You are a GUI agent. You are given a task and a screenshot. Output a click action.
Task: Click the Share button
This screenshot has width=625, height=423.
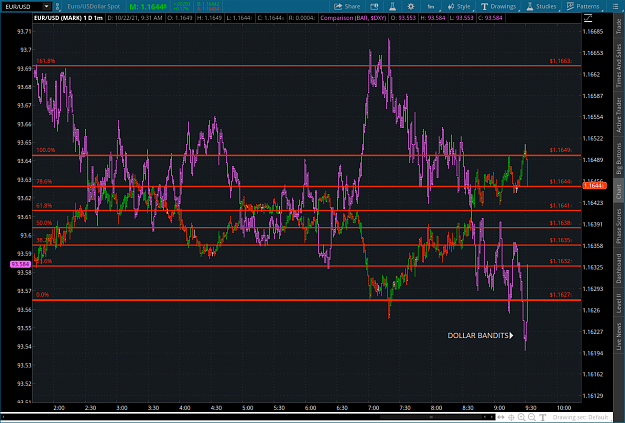pos(347,6)
